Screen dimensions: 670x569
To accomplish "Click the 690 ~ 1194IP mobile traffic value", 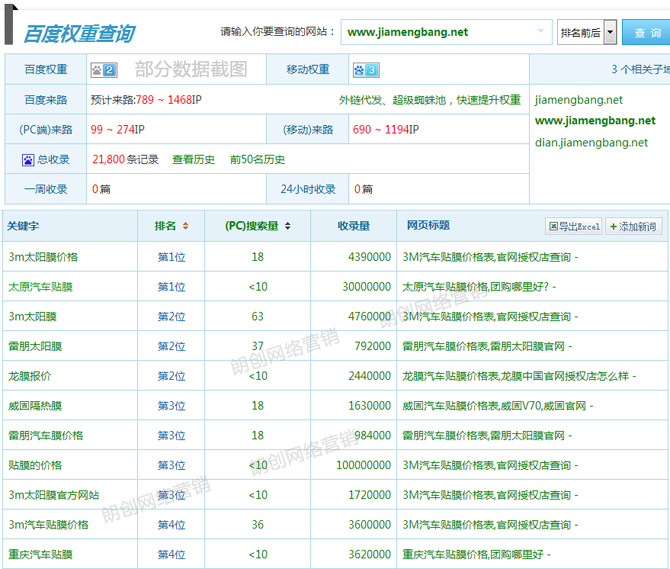I will click(386, 129).
